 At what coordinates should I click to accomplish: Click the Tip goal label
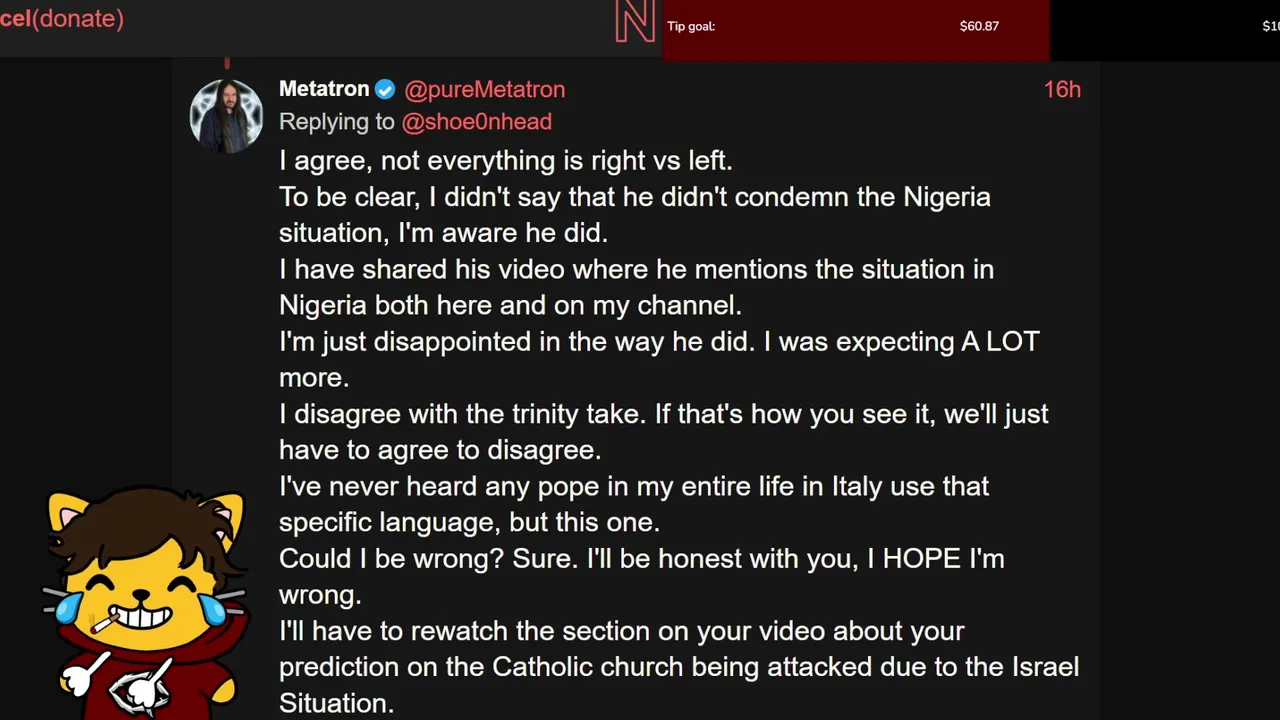click(x=691, y=26)
